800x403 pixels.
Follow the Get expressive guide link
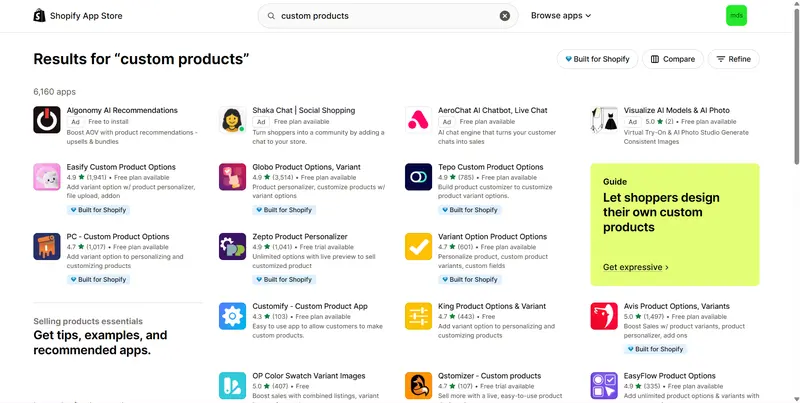click(635, 267)
